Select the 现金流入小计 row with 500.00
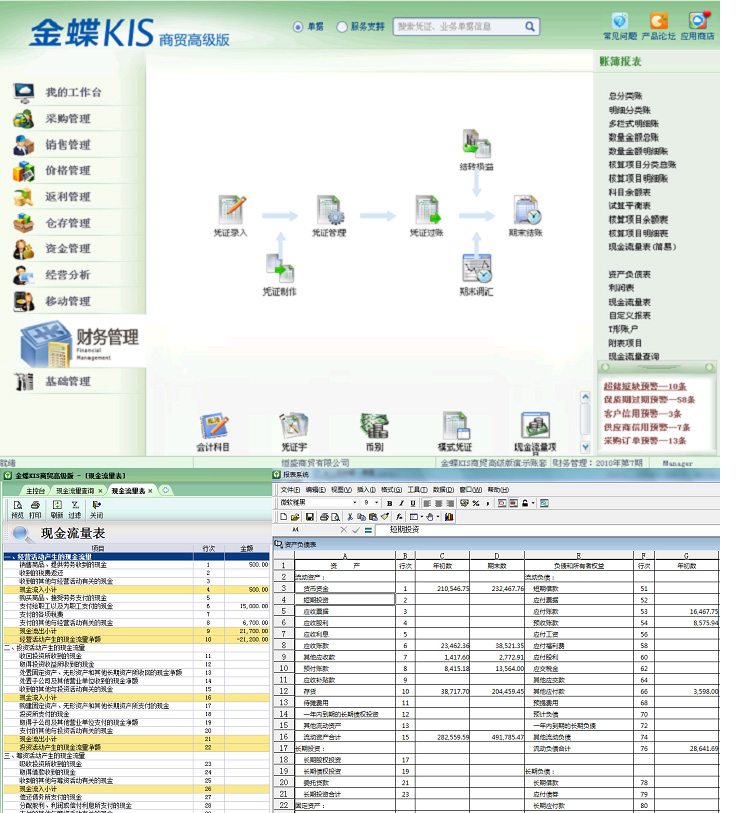The width and height of the screenshot is (750, 813). point(136,590)
